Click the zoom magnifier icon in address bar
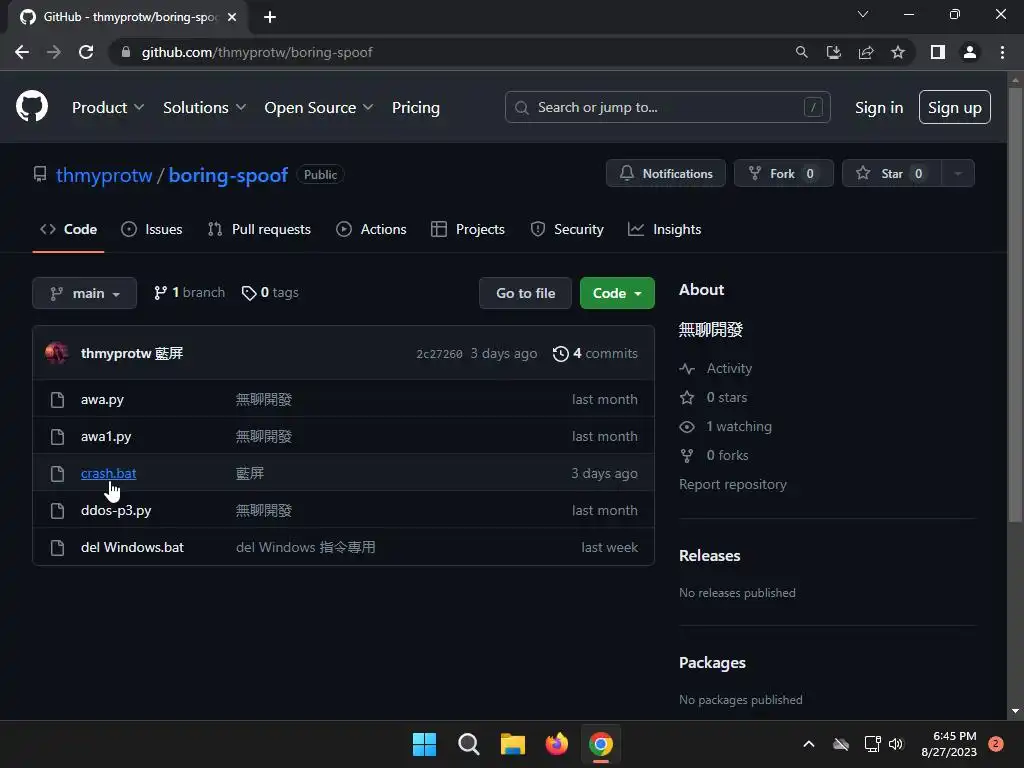Viewport: 1024px width, 768px height. (801, 52)
